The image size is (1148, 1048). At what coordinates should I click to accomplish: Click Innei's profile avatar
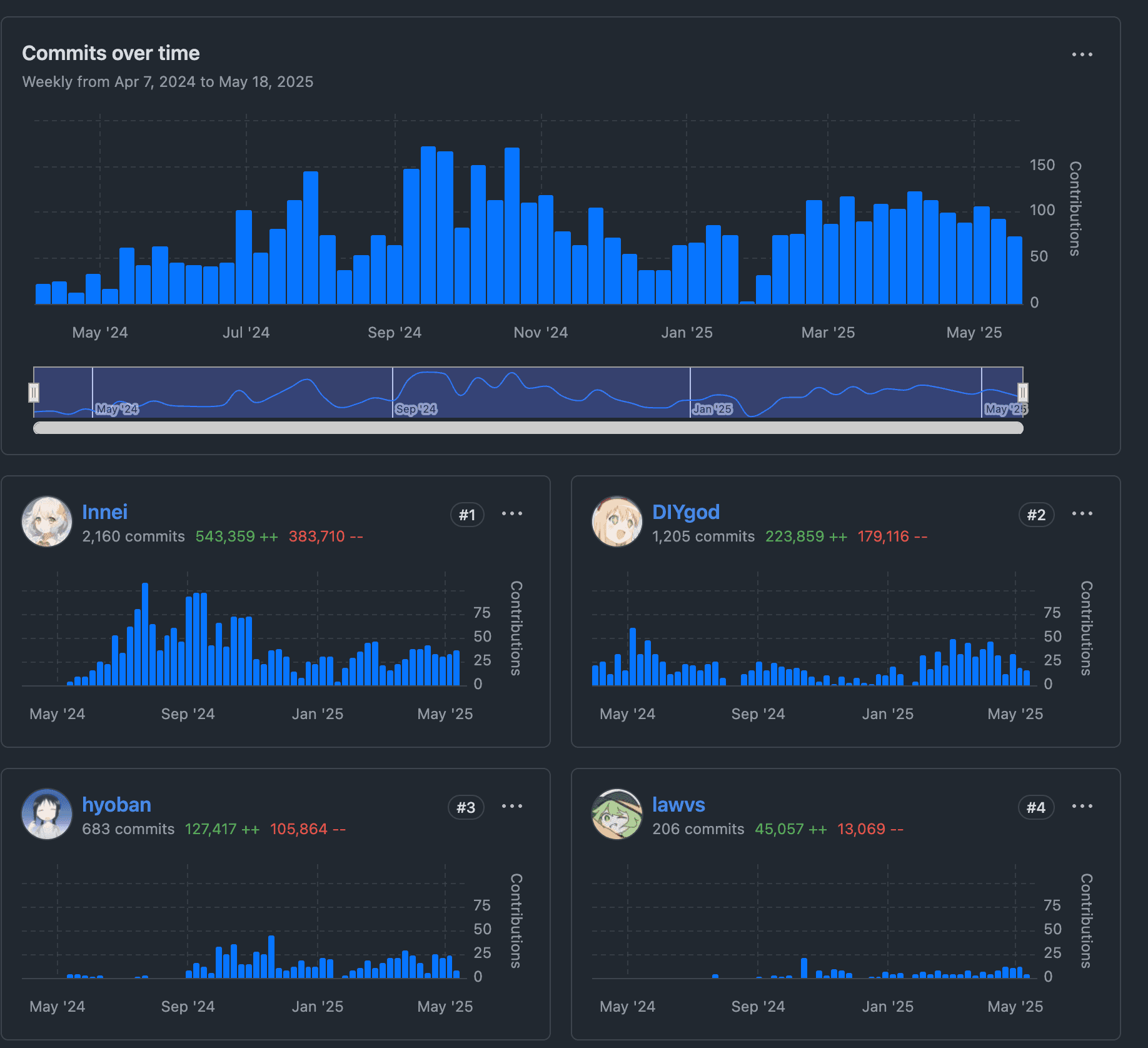pos(47,521)
